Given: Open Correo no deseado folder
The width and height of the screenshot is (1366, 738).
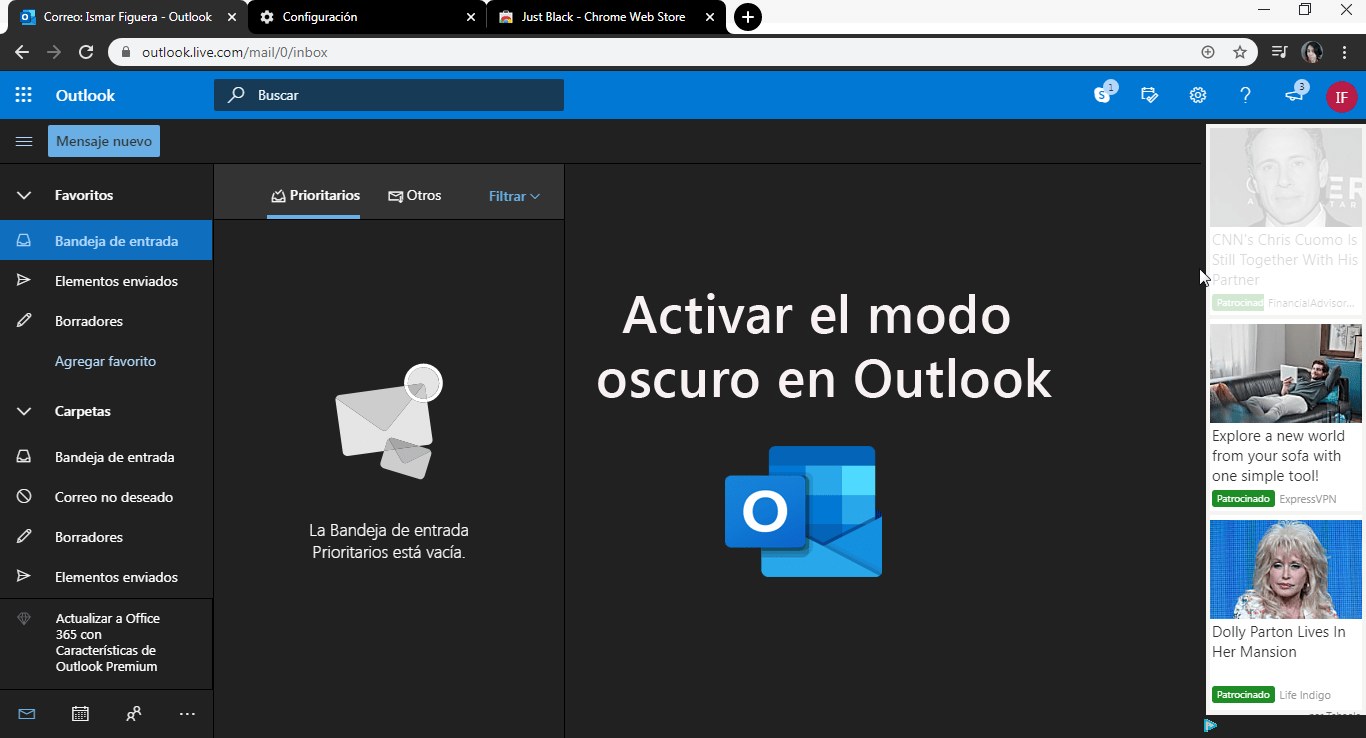Looking at the screenshot, I should [106, 497].
